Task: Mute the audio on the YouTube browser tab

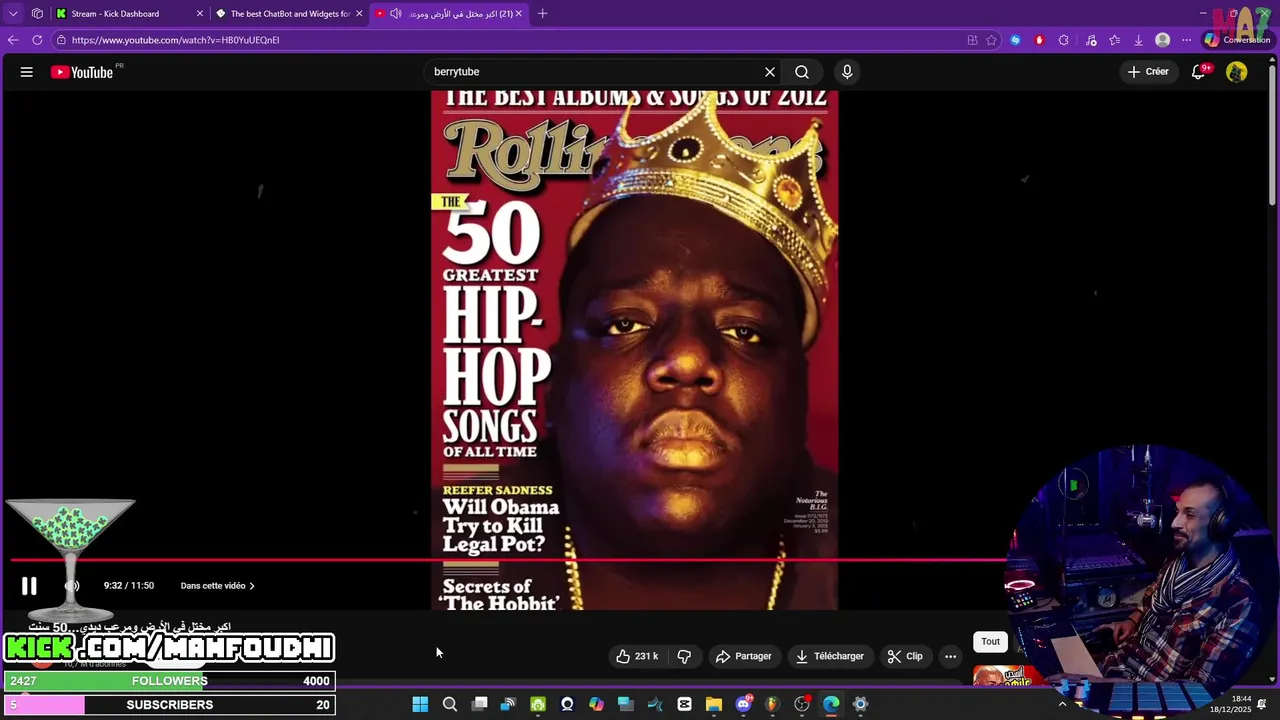Action: pyautogui.click(x=396, y=14)
